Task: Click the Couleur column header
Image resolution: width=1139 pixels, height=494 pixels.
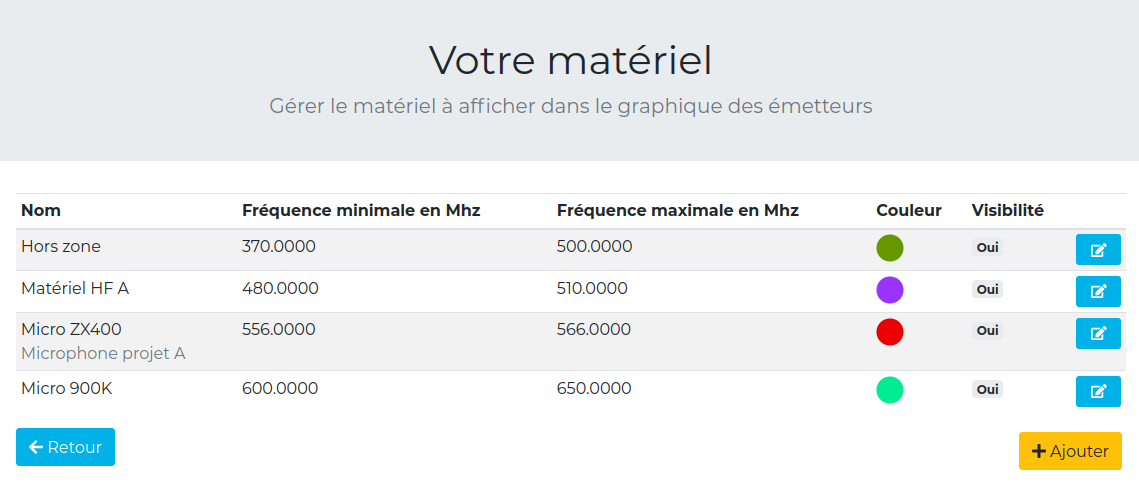Action: [909, 210]
